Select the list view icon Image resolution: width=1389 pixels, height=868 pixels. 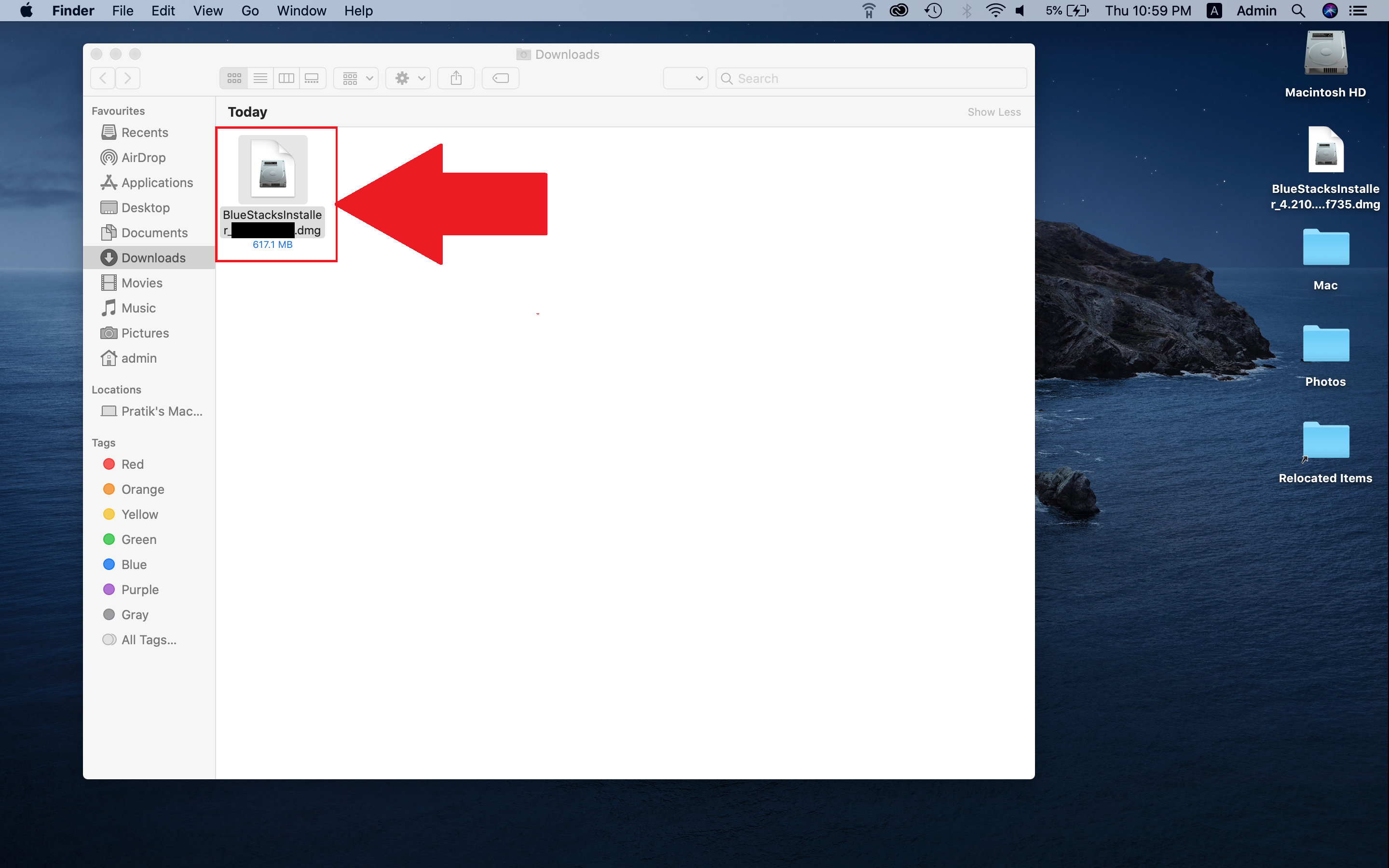pos(260,77)
